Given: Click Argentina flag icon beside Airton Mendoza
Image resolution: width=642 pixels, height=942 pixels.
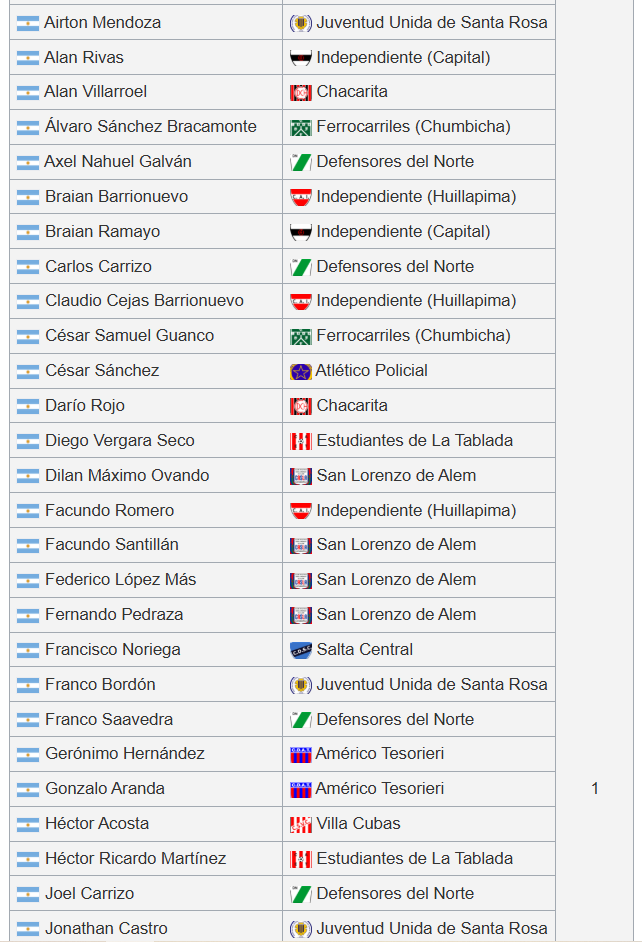Looking at the screenshot, I should [28, 23].
